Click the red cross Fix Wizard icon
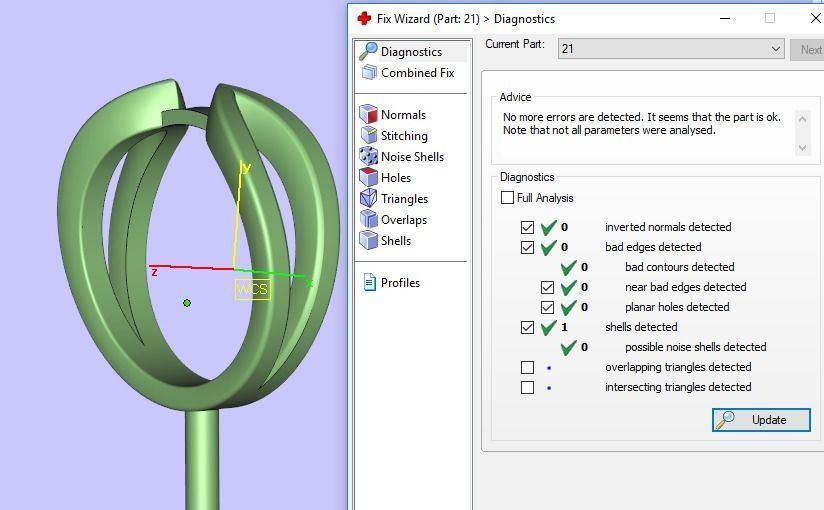This screenshot has width=824, height=510. (364, 19)
